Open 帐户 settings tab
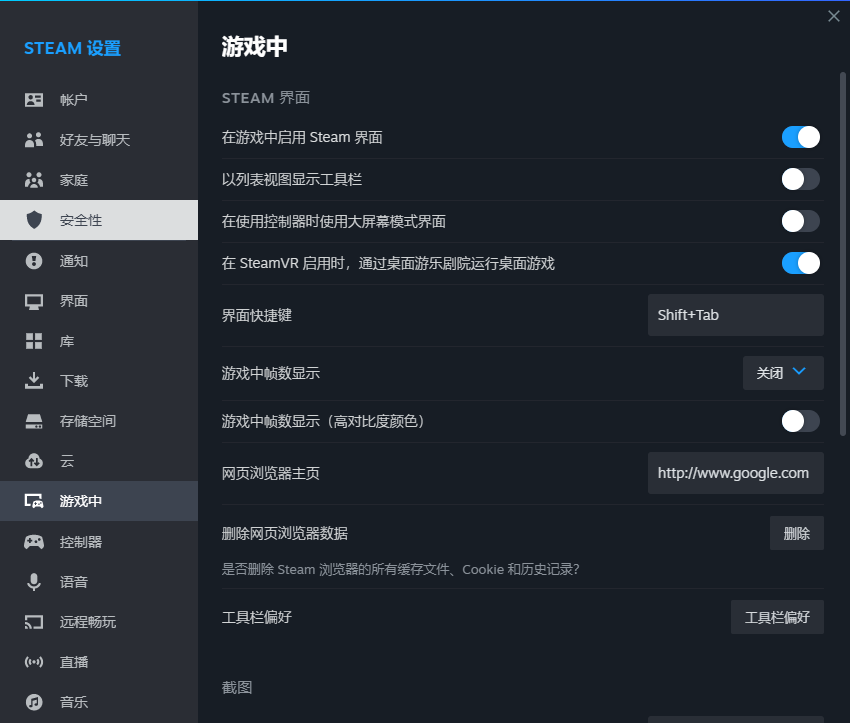Screen dimensions: 850x723 coord(99,100)
